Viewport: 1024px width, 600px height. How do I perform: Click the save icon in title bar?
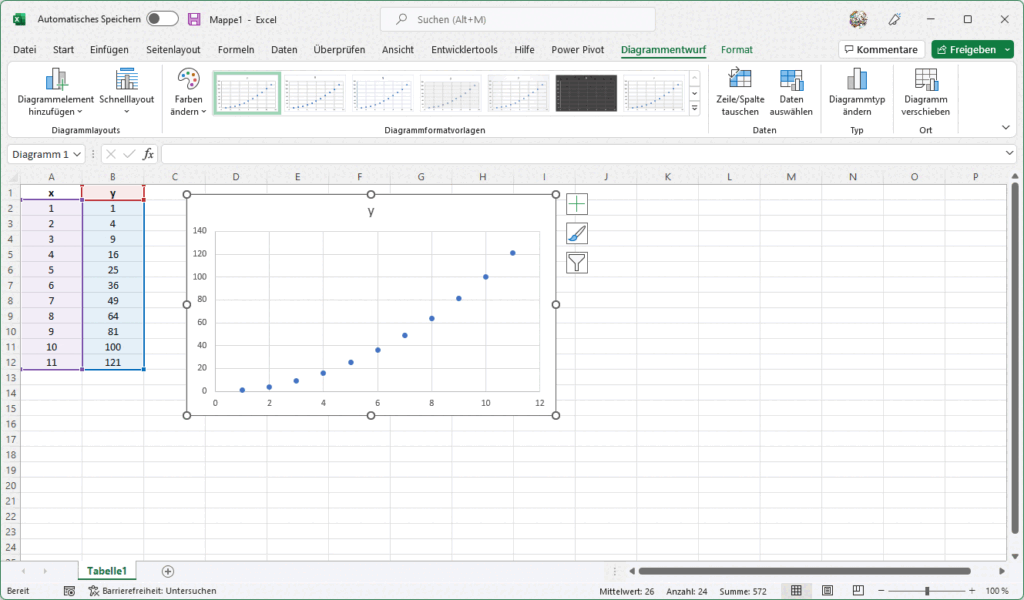[194, 19]
